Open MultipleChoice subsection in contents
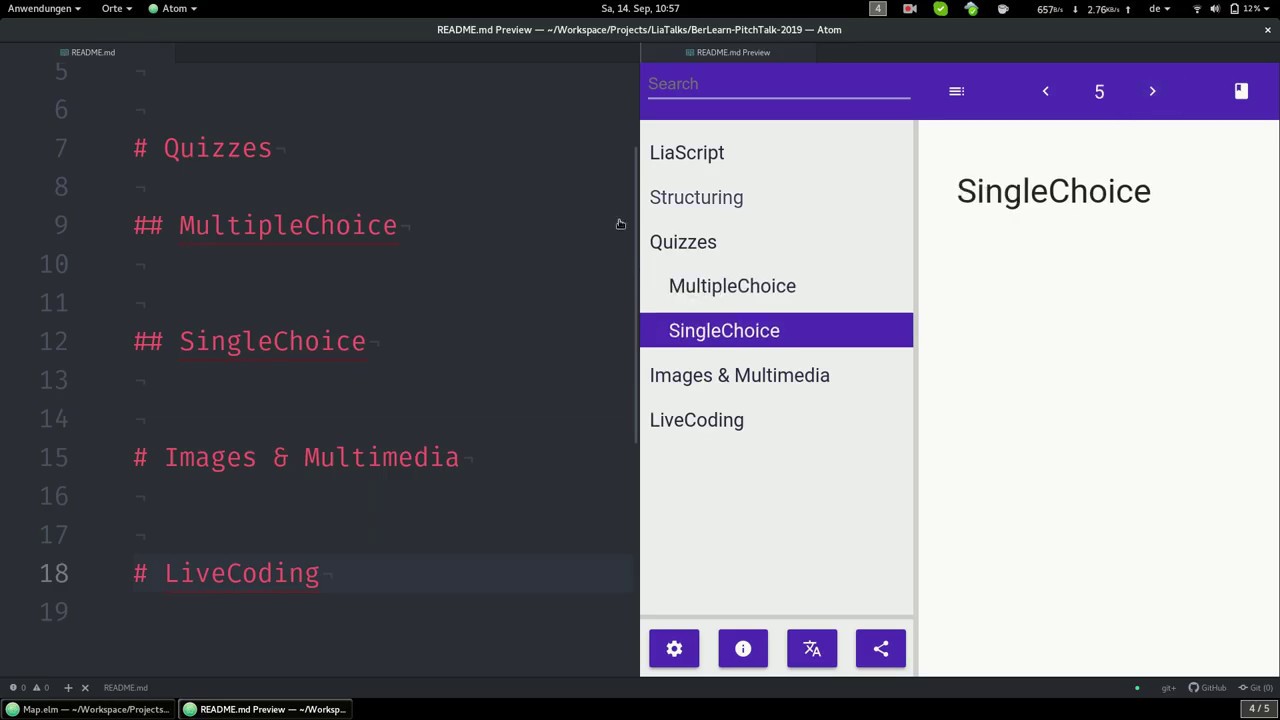Image resolution: width=1280 pixels, height=720 pixels. pyautogui.click(x=732, y=286)
